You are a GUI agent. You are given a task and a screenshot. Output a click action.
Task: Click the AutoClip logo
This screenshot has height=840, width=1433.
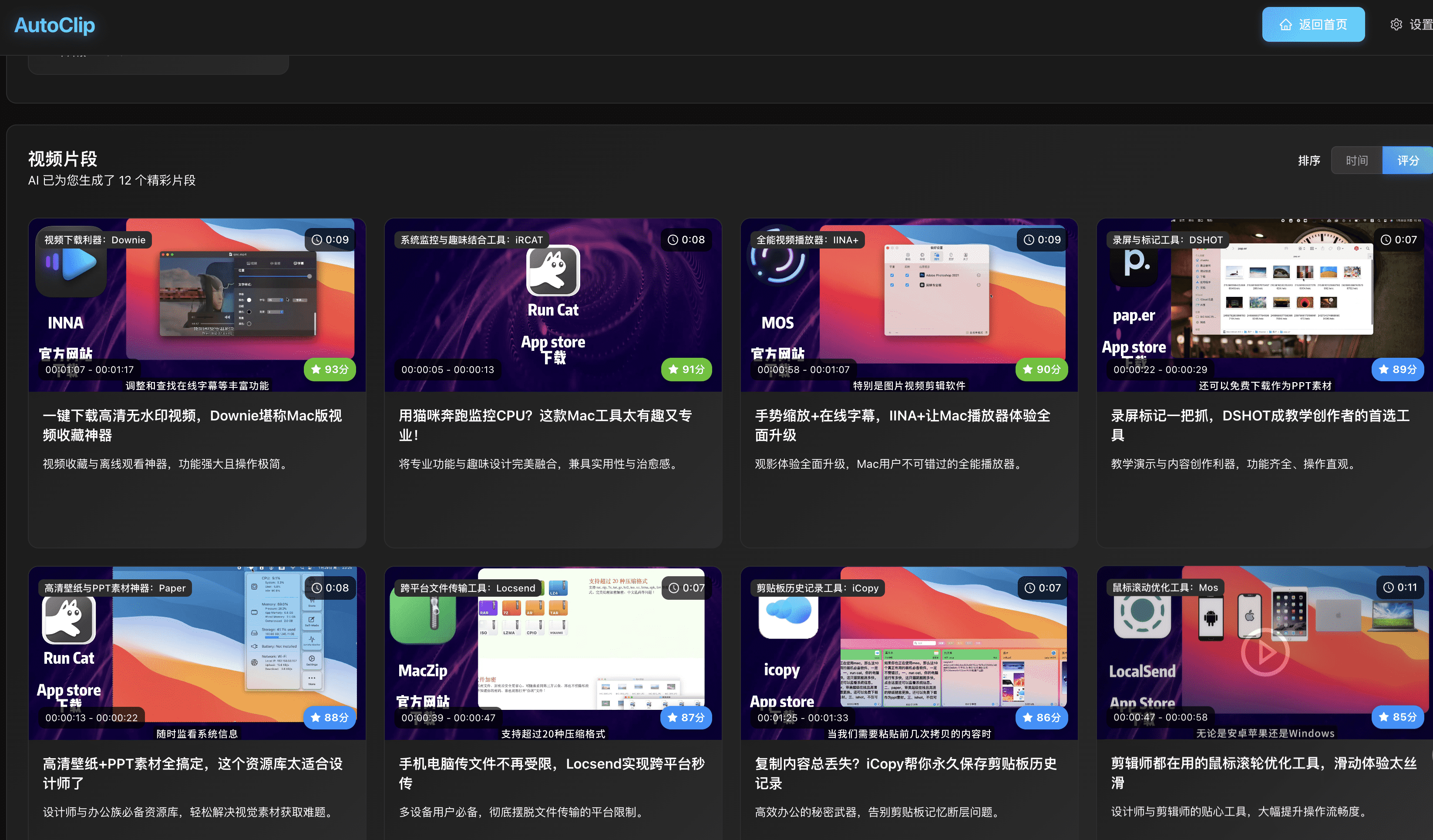(54, 25)
